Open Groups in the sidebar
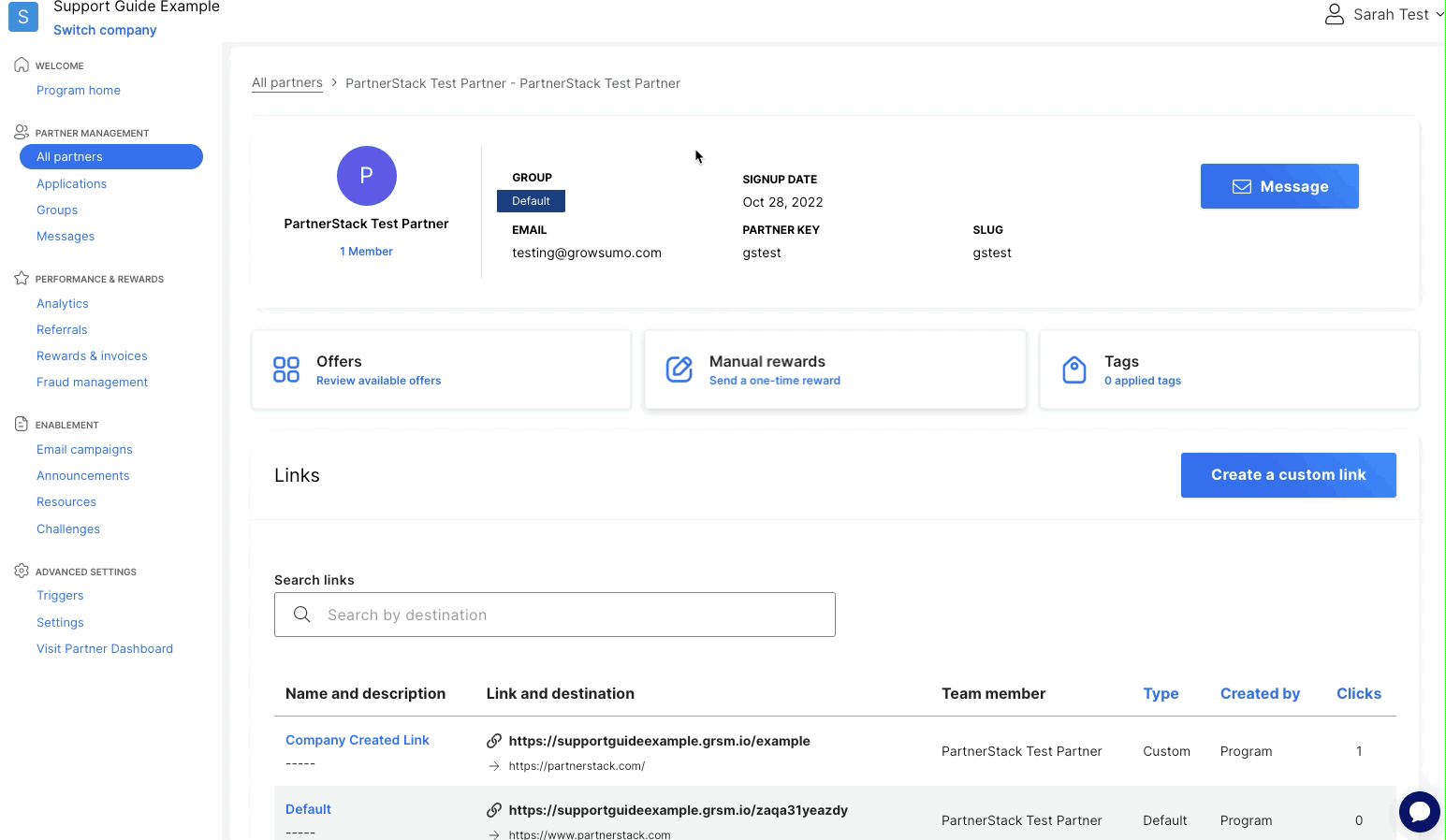This screenshot has width=1446, height=840. 57,210
